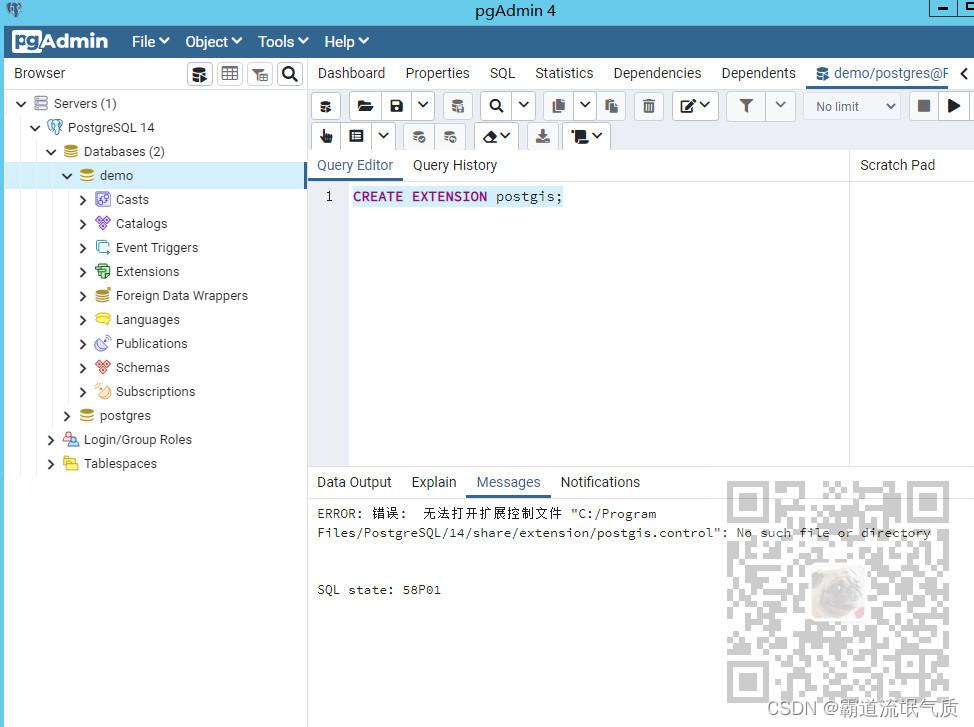
Task: Click View Data table icon in Browser
Action: (x=230, y=74)
